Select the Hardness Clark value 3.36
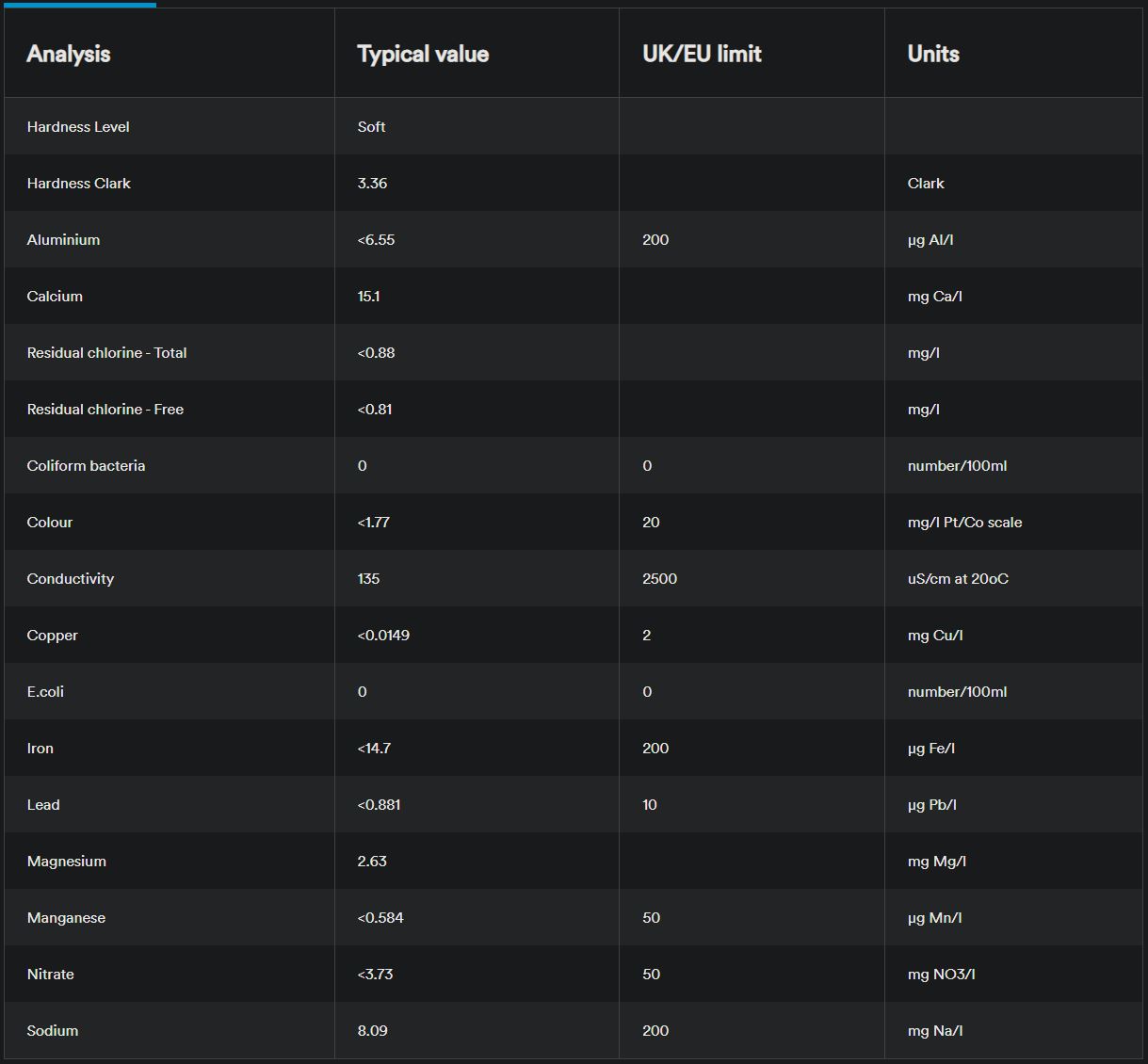Screen dimensions: 1148x1064 372,183
